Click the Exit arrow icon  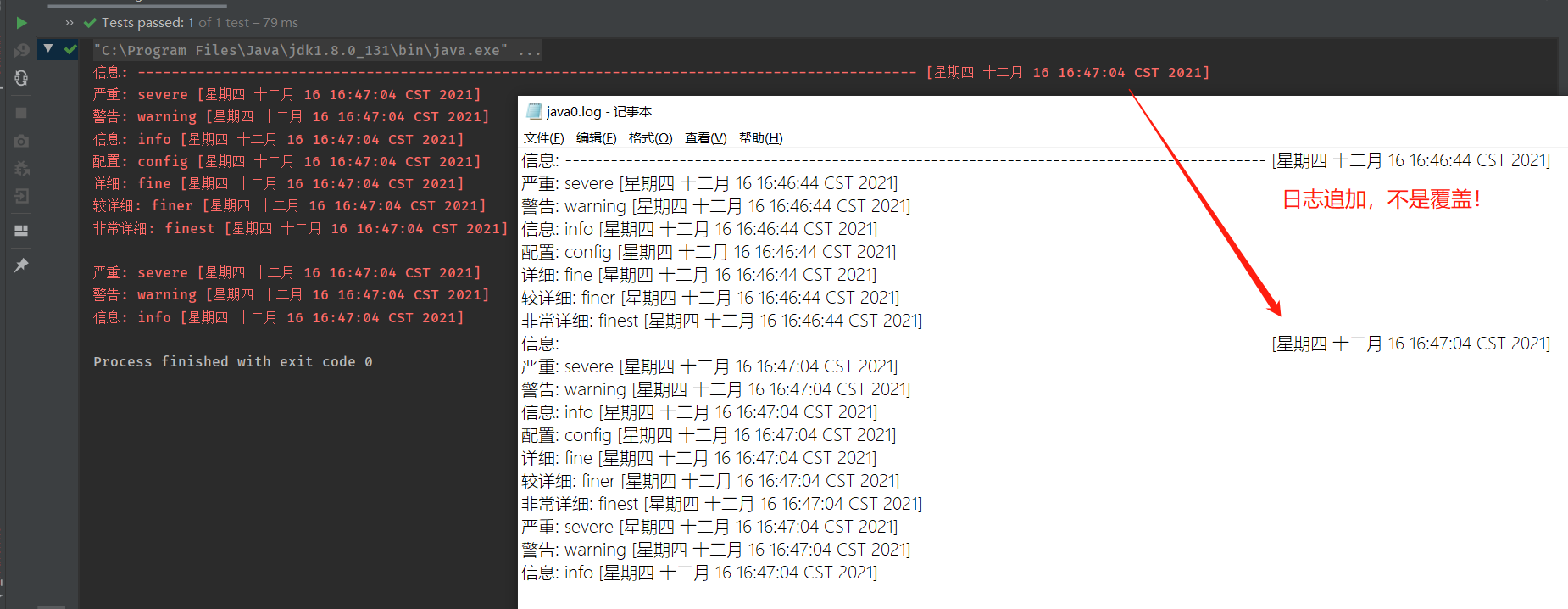(x=21, y=197)
